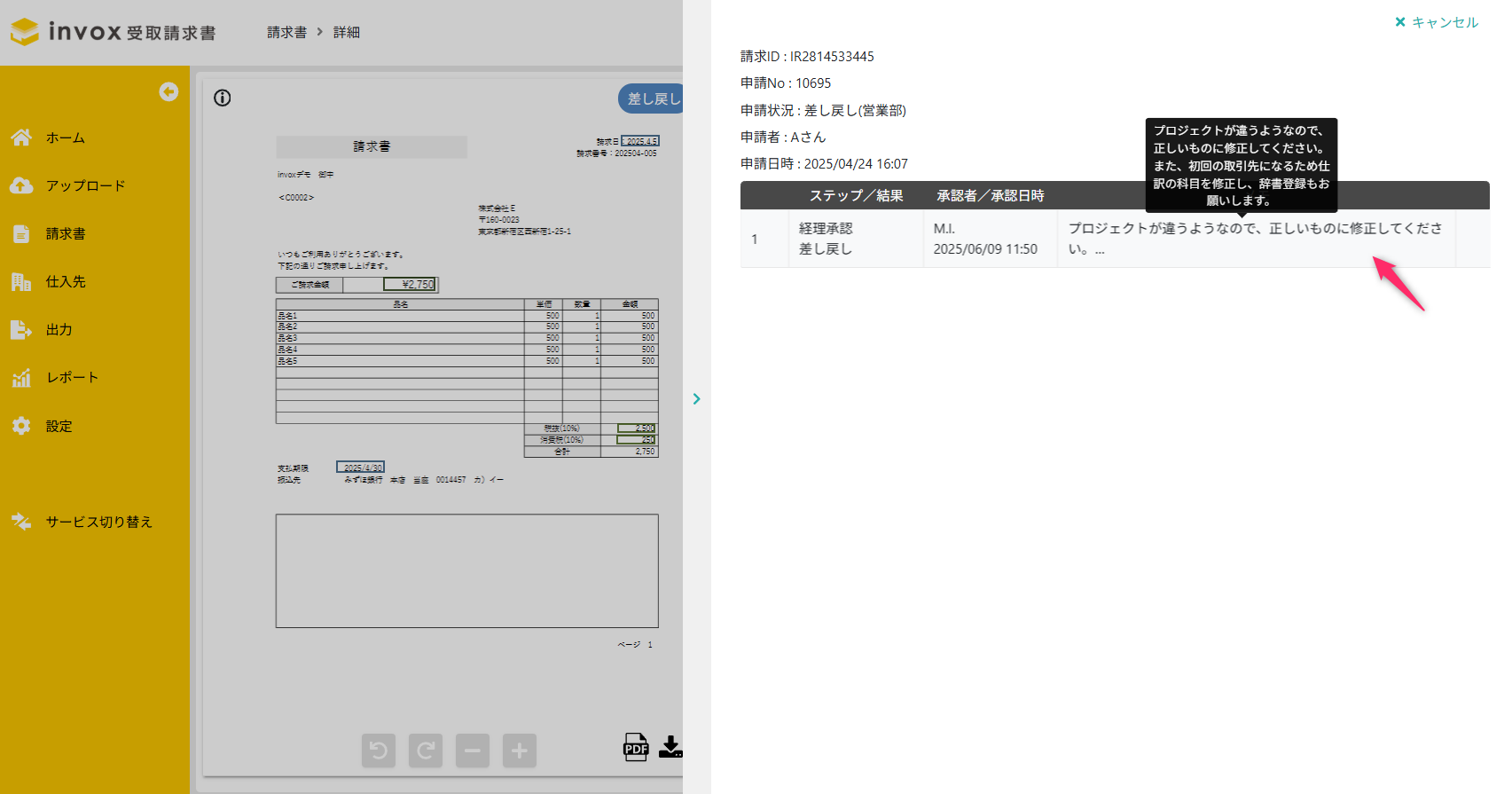The width and height of the screenshot is (1512, 794).
Task: Zoom in the invoice preview
Action: click(x=520, y=751)
